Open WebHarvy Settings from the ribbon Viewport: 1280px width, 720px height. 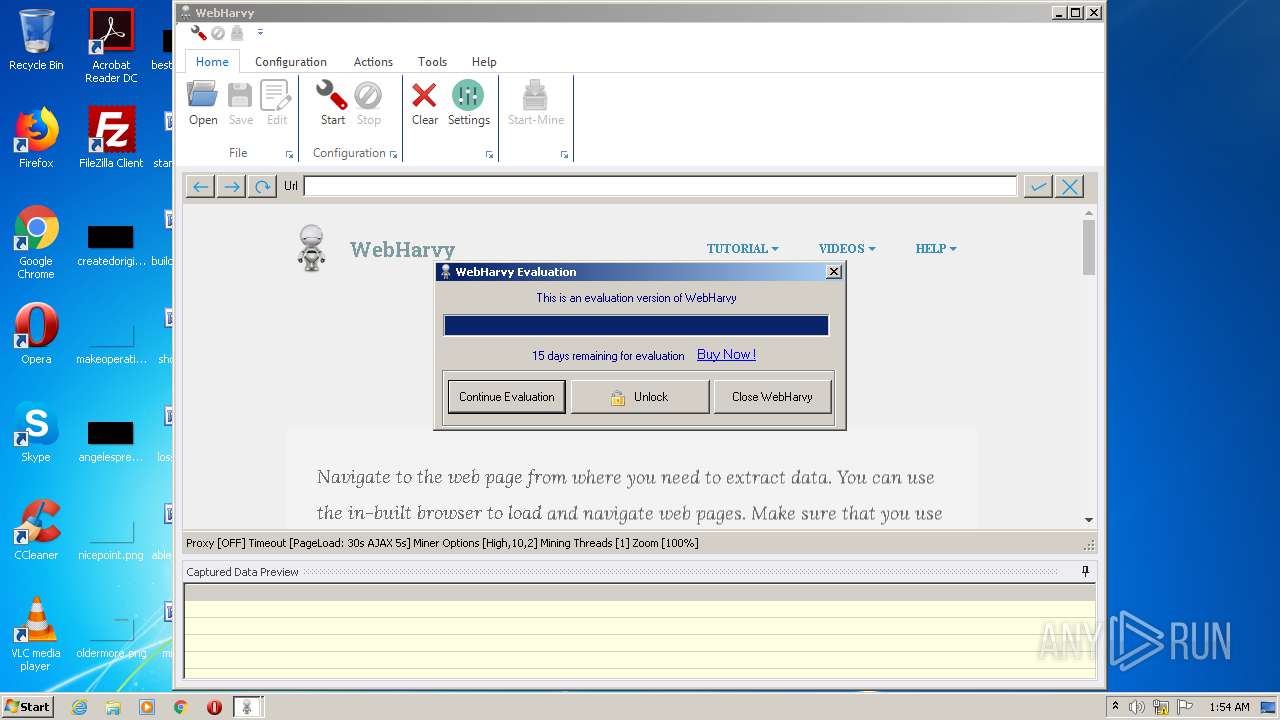pos(468,104)
